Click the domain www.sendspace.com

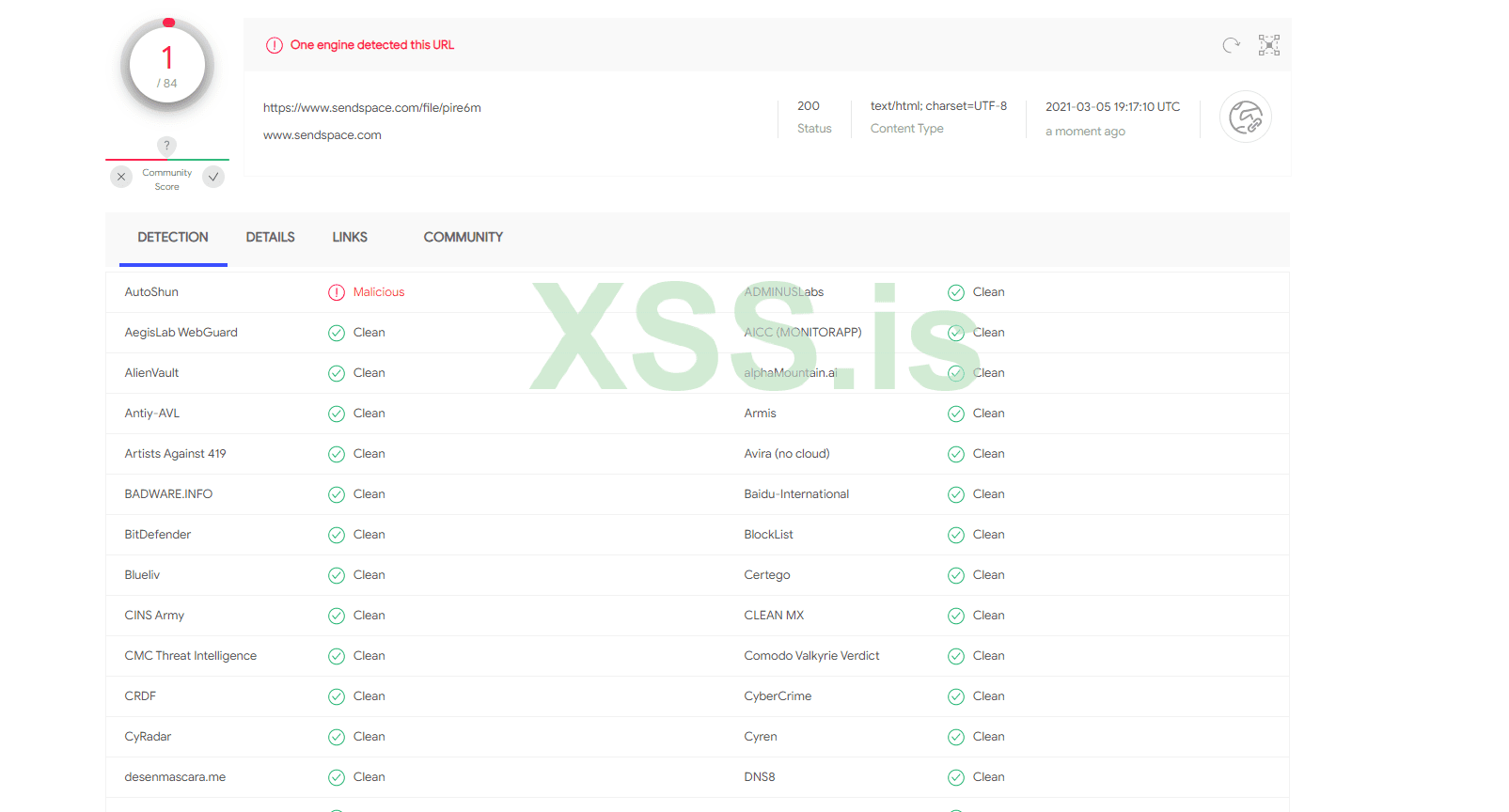point(322,135)
